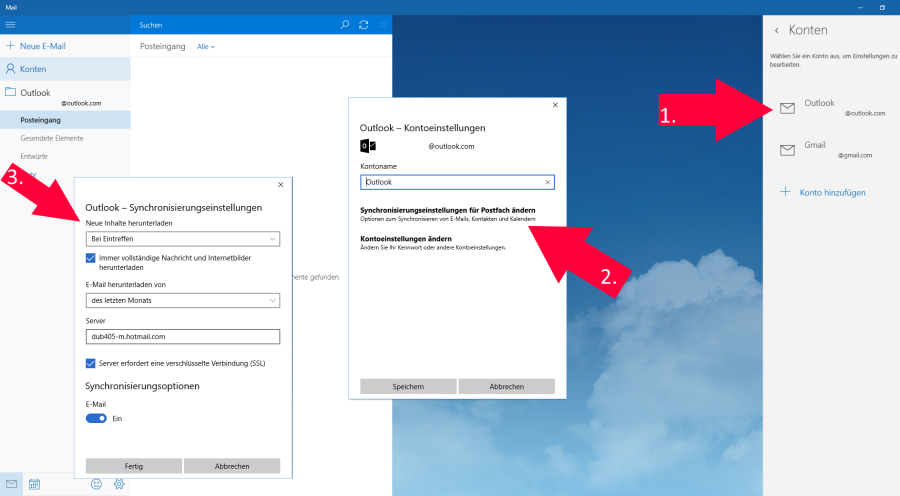Screen dimensions: 900x496
Task: Switch off the E-Mail sync toggle
Action: click(x=96, y=418)
